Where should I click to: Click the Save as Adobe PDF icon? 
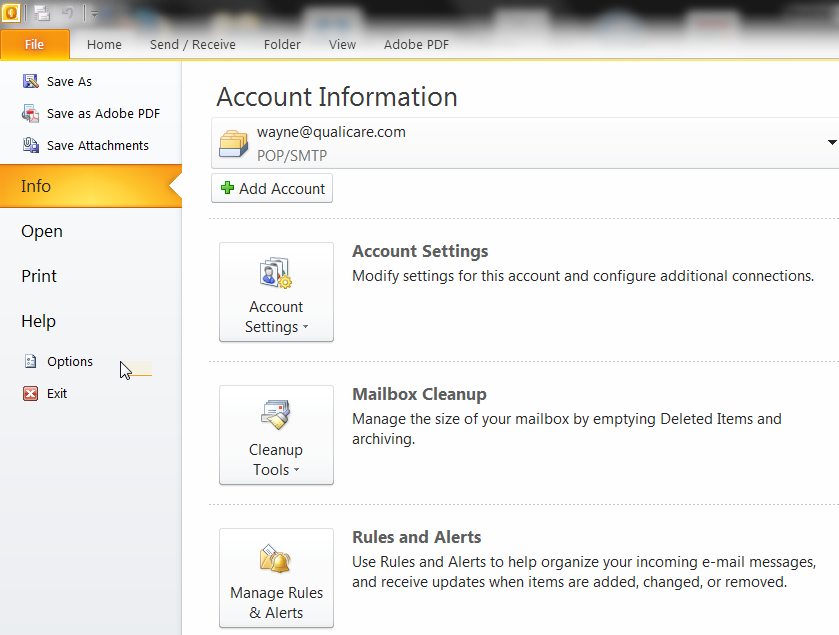[31, 114]
